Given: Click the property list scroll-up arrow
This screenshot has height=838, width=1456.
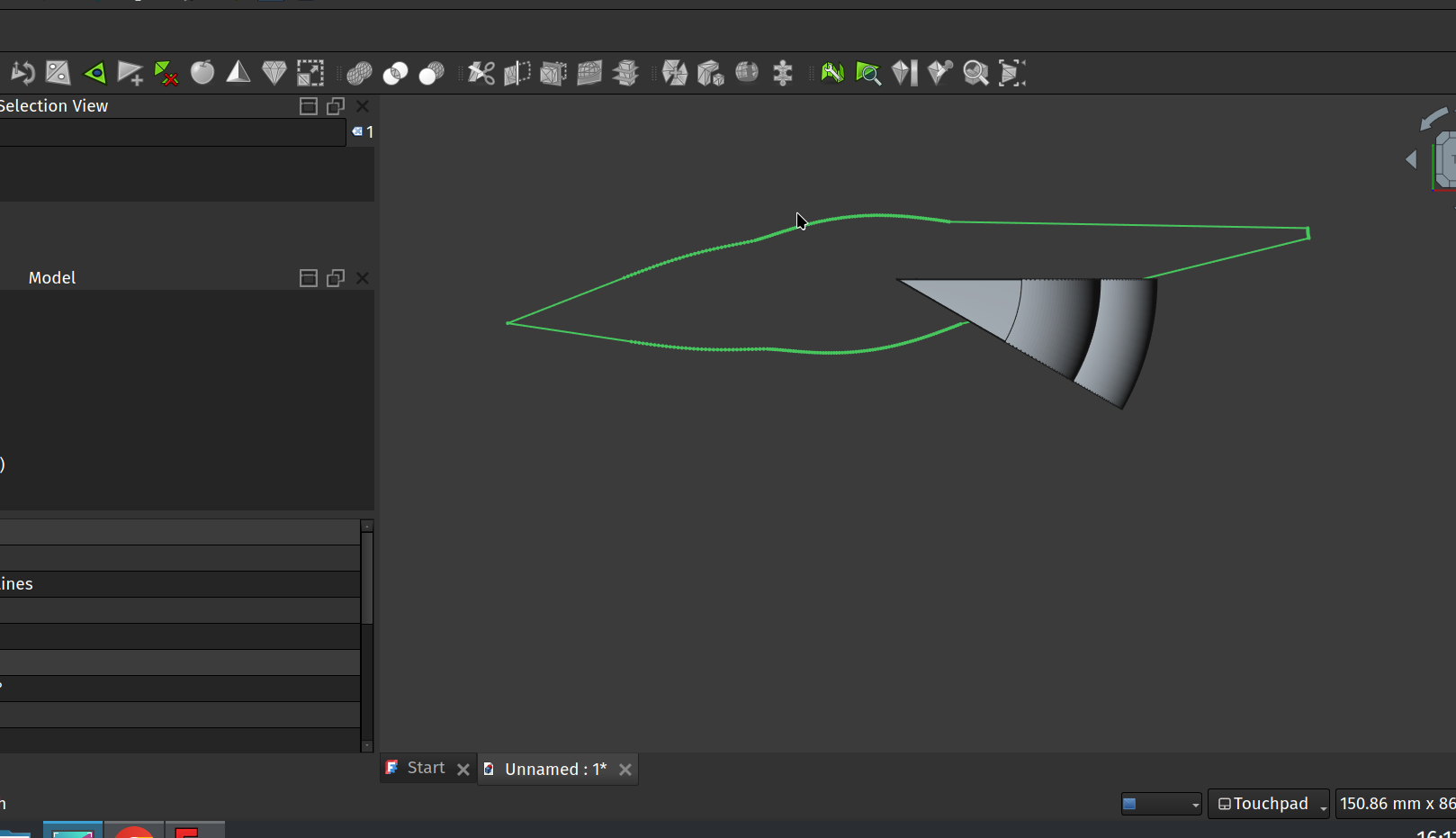Looking at the screenshot, I should 367,526.
